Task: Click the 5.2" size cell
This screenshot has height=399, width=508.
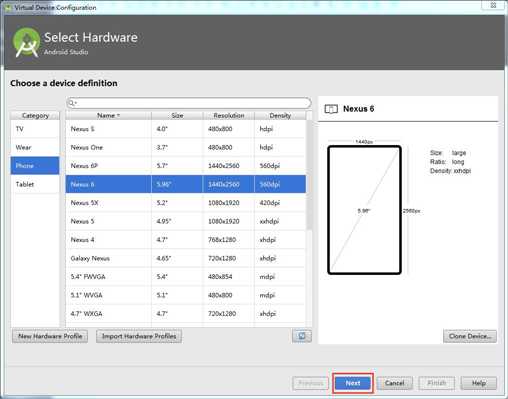Action: click(177, 203)
